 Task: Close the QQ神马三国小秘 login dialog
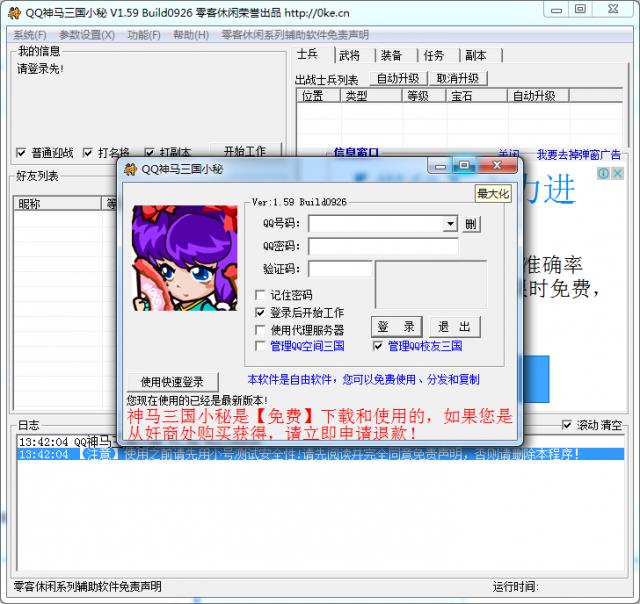497,165
